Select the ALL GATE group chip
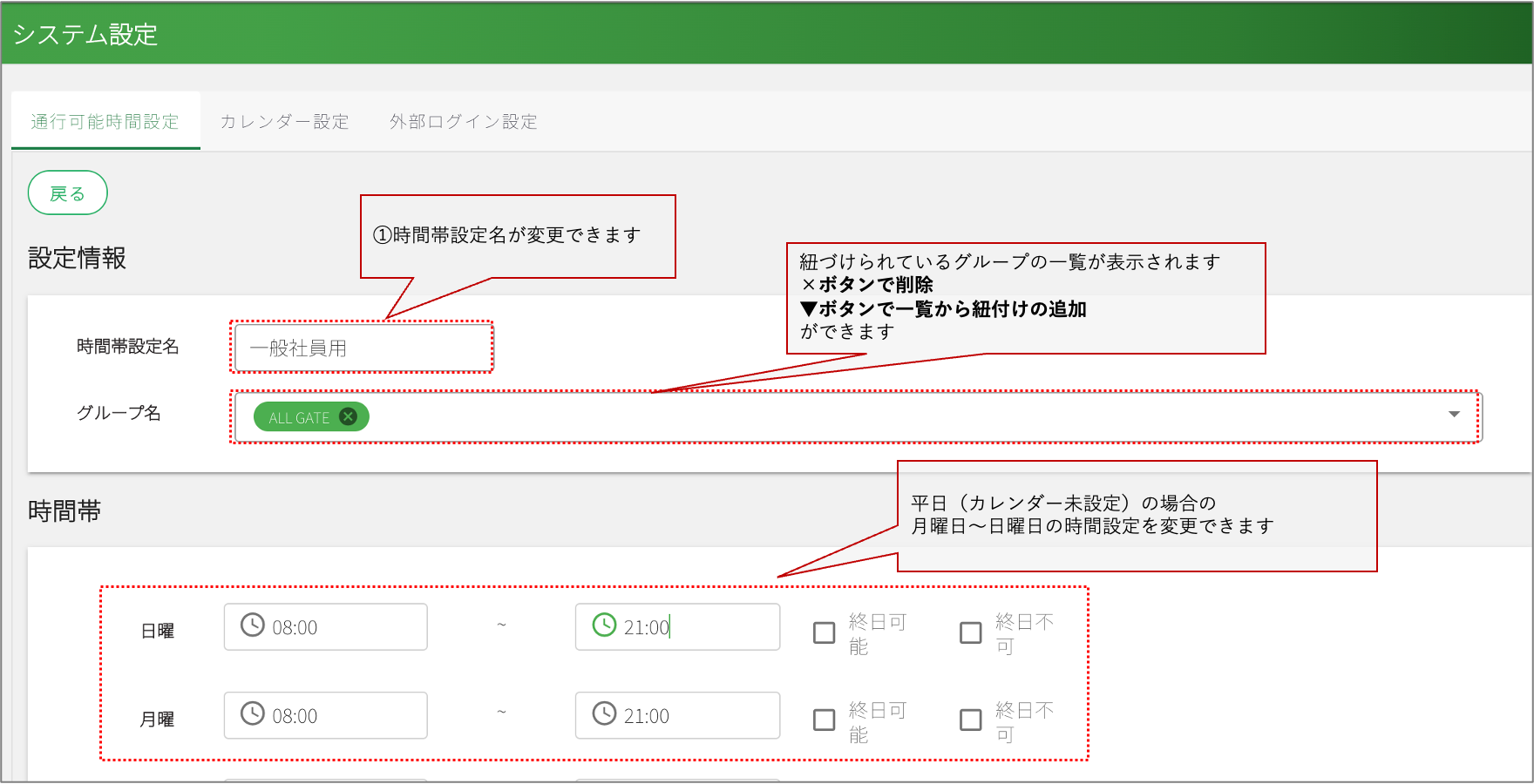 click(311, 416)
